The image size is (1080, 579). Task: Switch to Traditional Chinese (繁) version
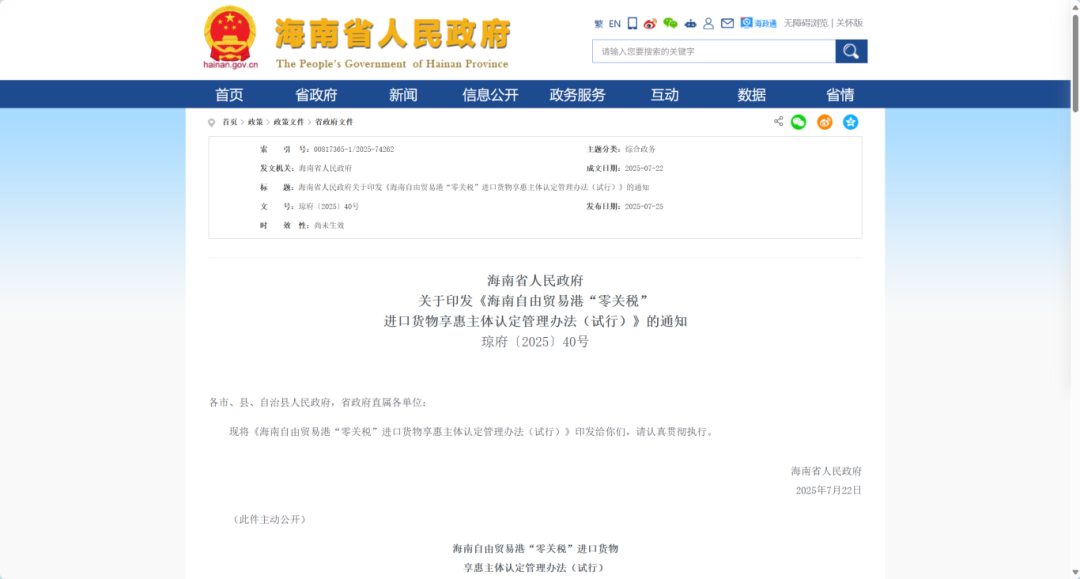(599, 23)
